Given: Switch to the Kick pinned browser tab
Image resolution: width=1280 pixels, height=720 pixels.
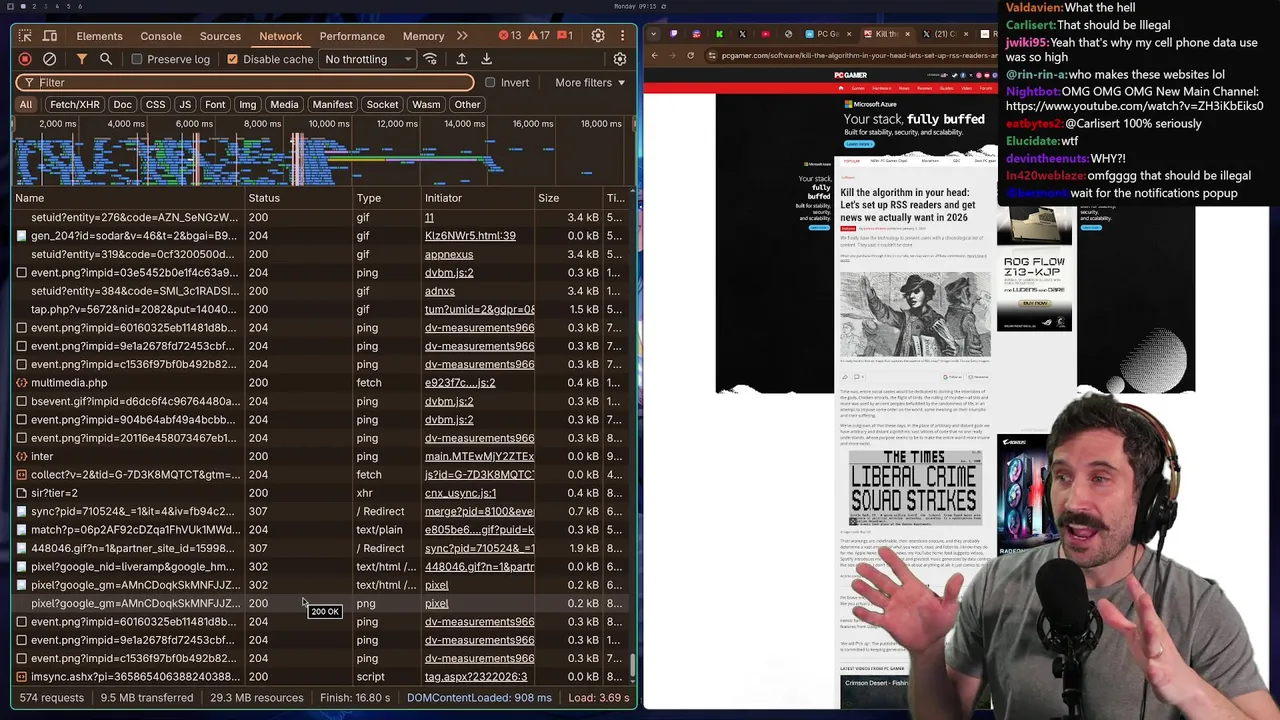Looking at the screenshot, I should 719,34.
